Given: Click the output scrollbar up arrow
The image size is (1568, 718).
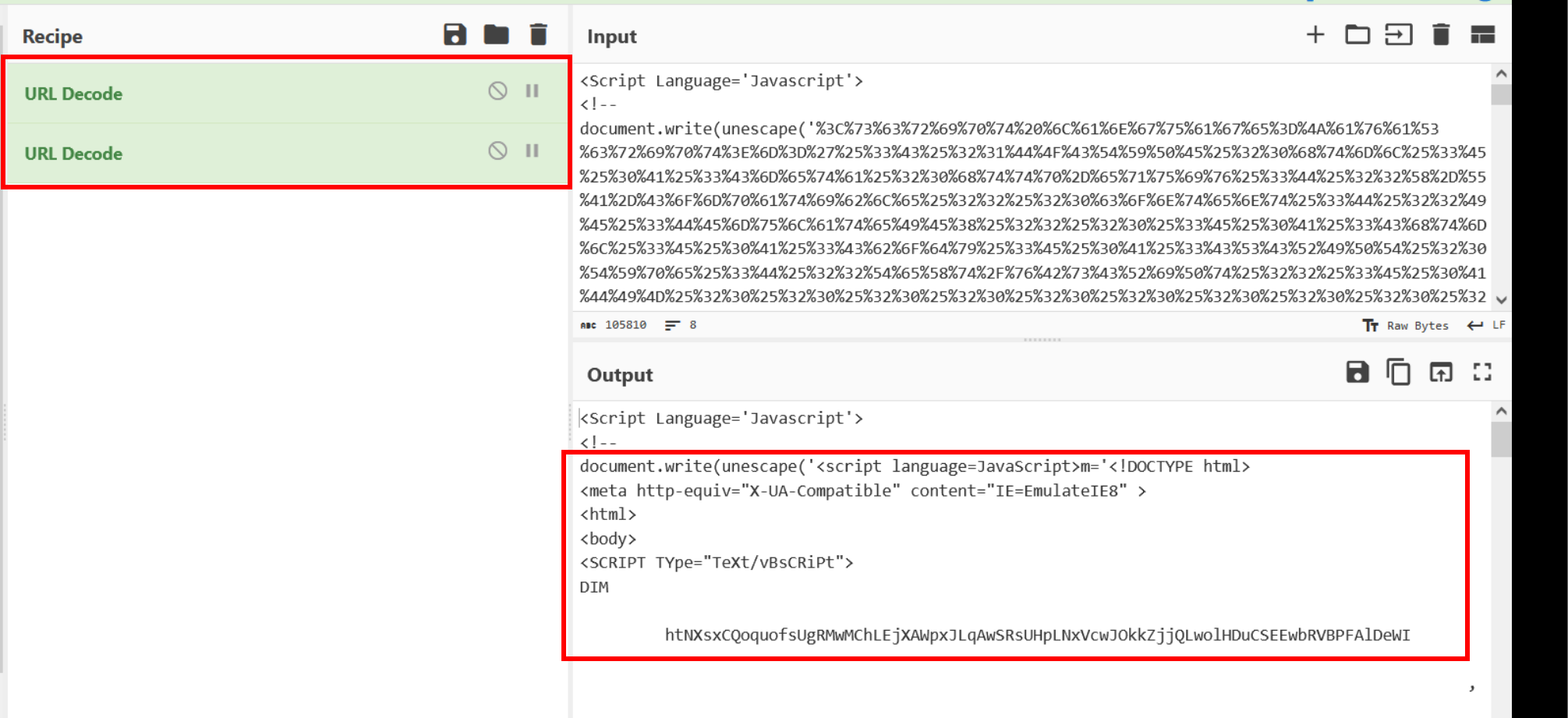Looking at the screenshot, I should (x=1502, y=411).
